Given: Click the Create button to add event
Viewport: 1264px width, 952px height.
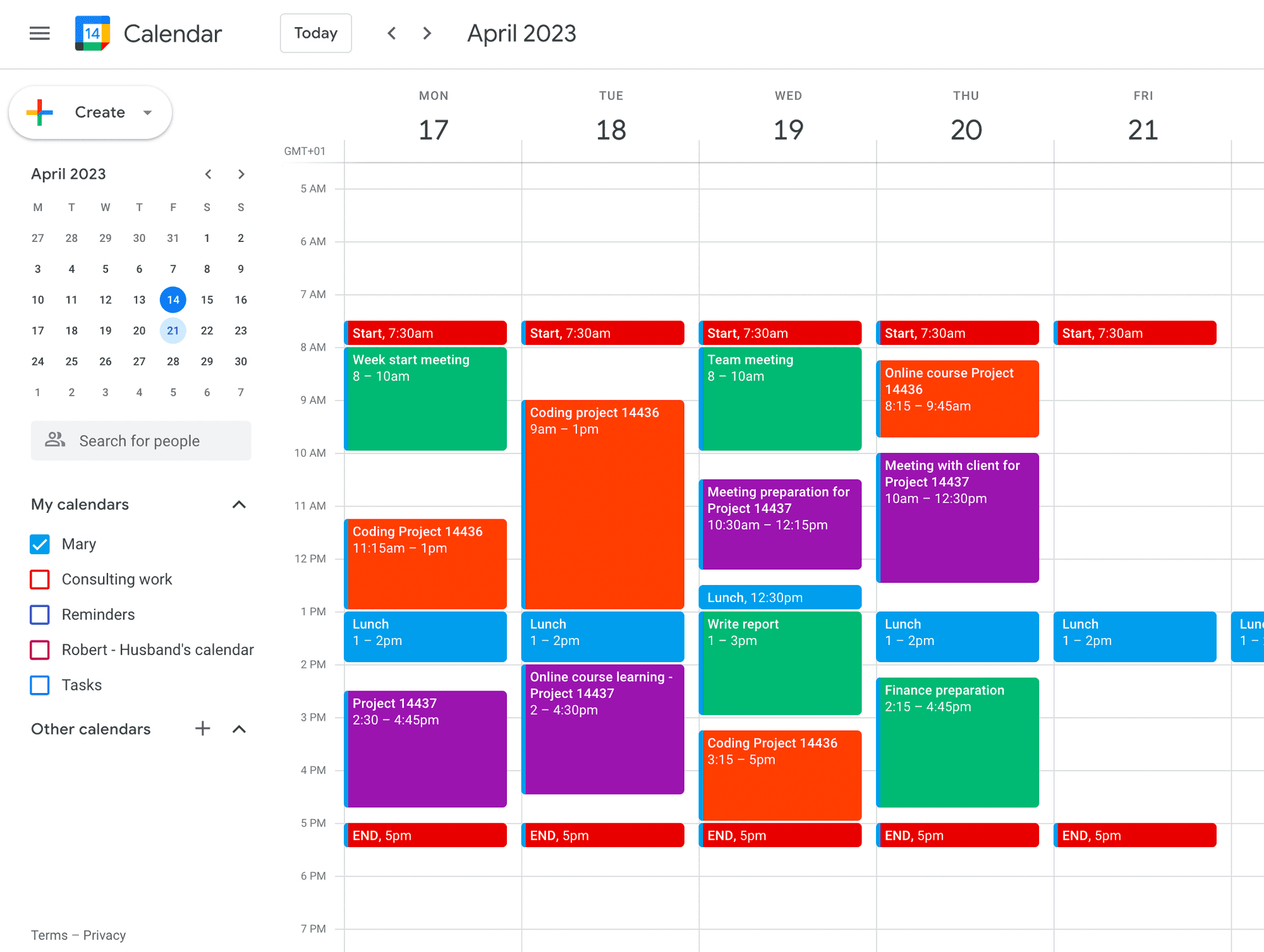Looking at the screenshot, I should click(91, 111).
